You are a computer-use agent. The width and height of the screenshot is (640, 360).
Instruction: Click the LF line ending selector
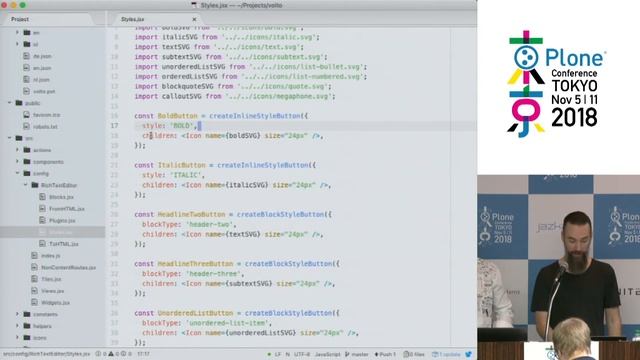tap(278, 354)
